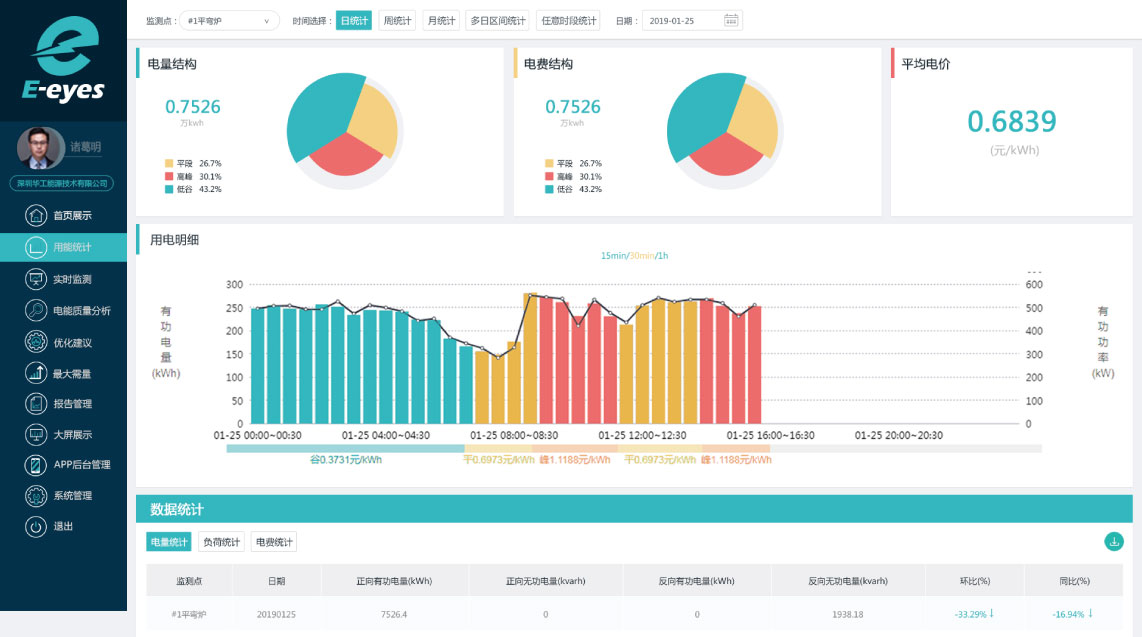
Task: Switch to 15min chart interval
Action: pyautogui.click(x=613, y=256)
